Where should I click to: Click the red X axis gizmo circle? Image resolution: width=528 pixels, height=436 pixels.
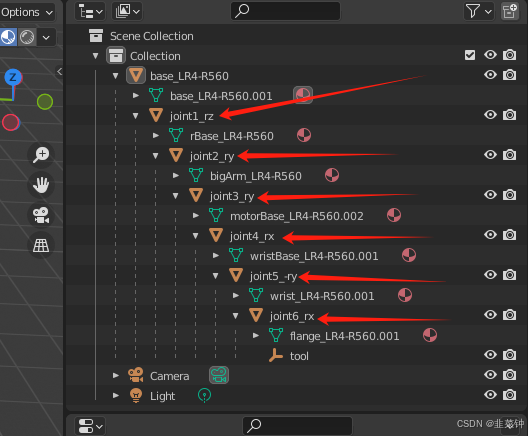coord(11,123)
